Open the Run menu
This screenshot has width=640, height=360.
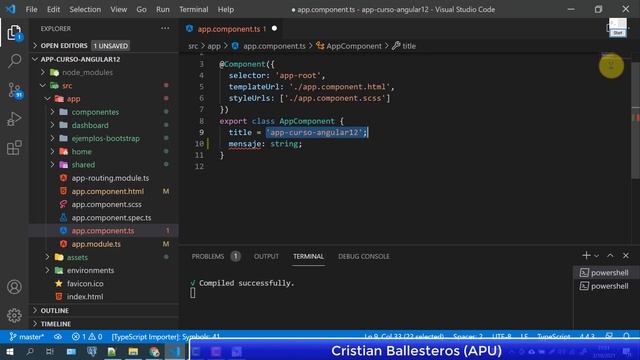162,9
